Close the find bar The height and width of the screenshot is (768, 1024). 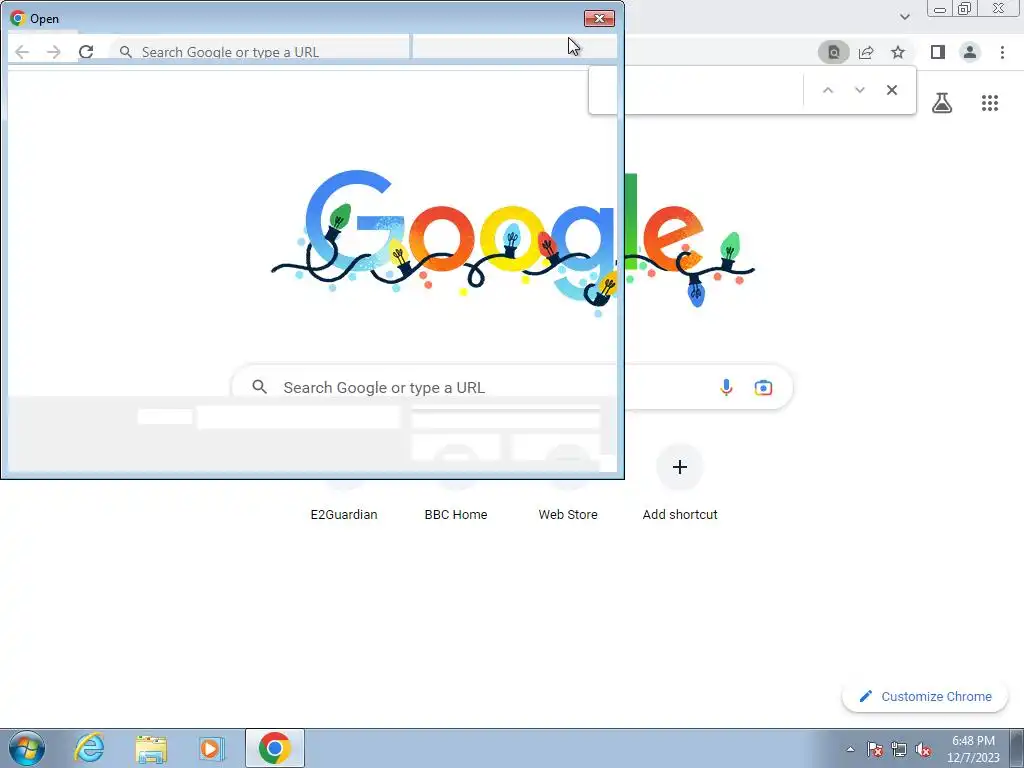[x=891, y=90]
